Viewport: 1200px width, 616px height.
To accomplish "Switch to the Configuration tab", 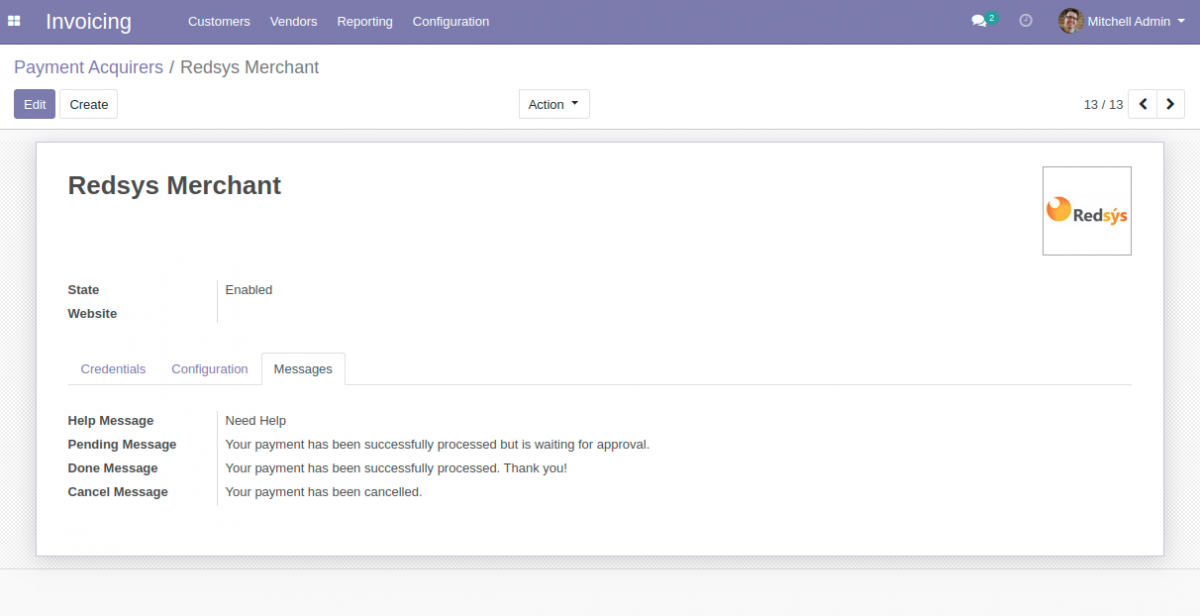I will [209, 368].
